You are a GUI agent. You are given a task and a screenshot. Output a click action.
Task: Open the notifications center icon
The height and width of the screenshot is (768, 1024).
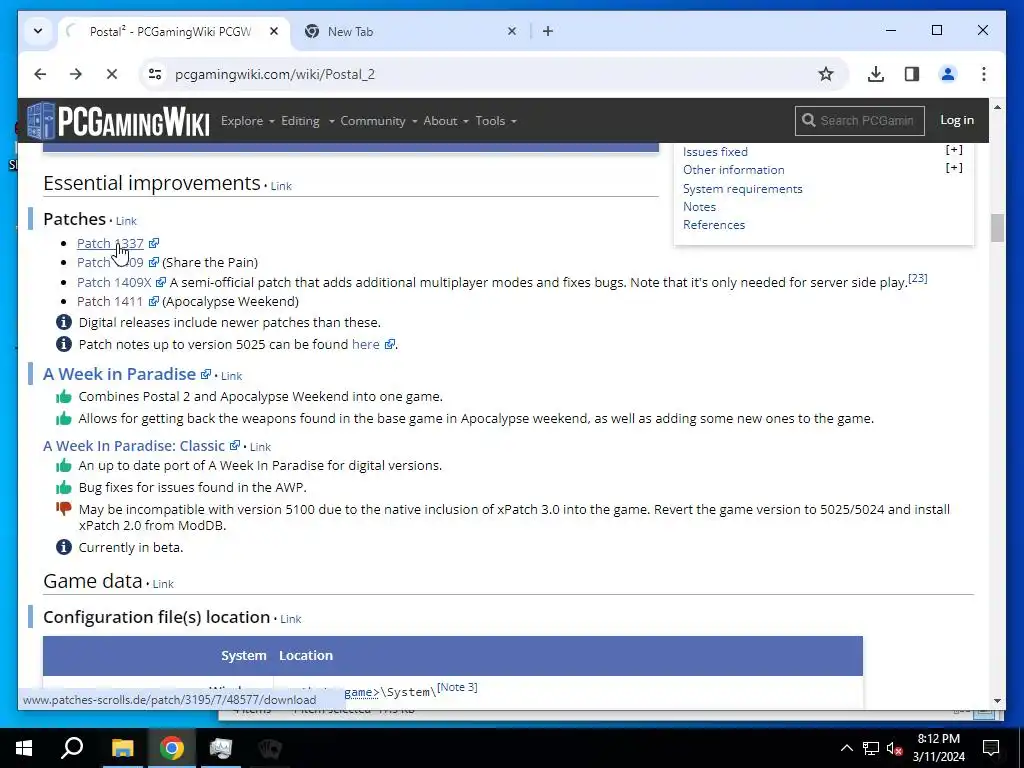tap(991, 748)
